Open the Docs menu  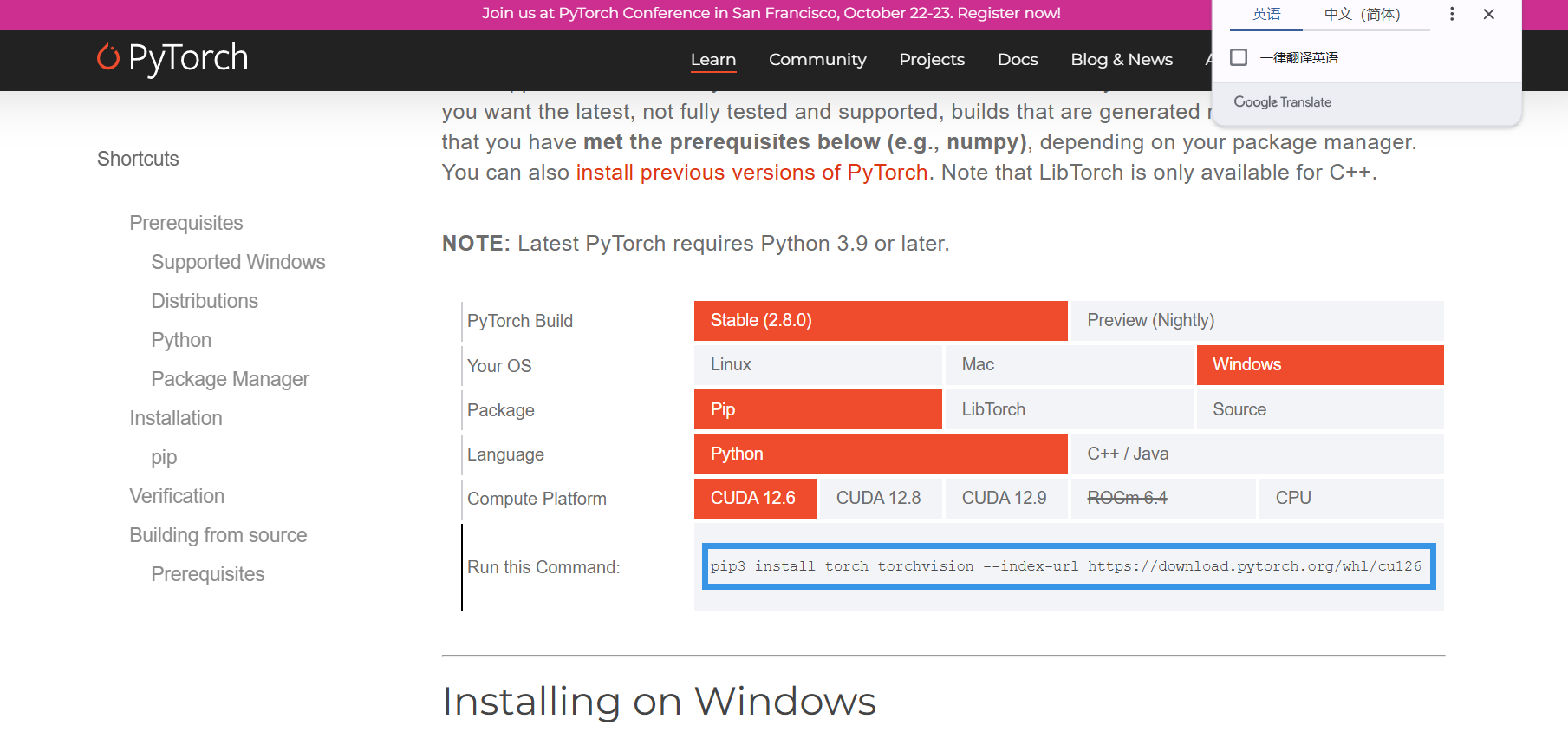(x=1018, y=60)
